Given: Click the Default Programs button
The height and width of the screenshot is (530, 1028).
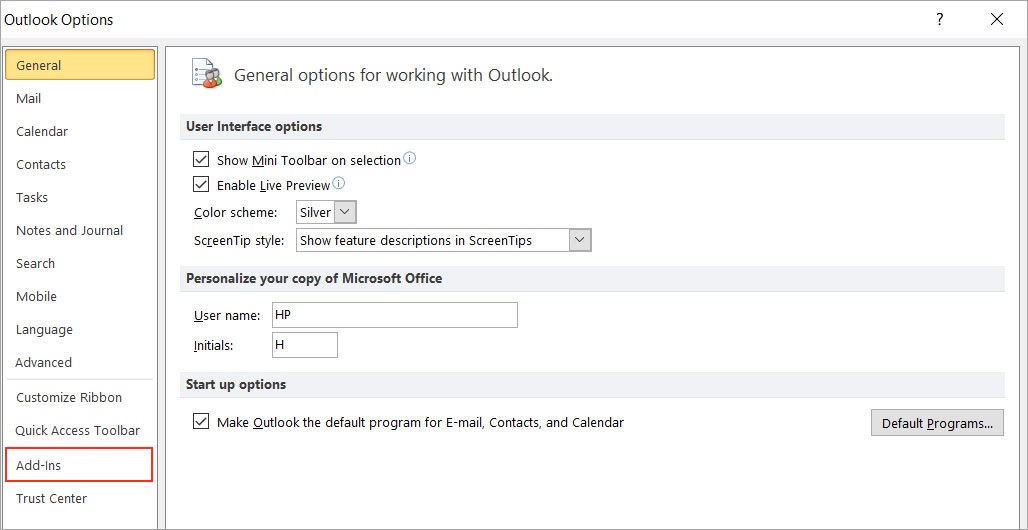Looking at the screenshot, I should click(937, 423).
